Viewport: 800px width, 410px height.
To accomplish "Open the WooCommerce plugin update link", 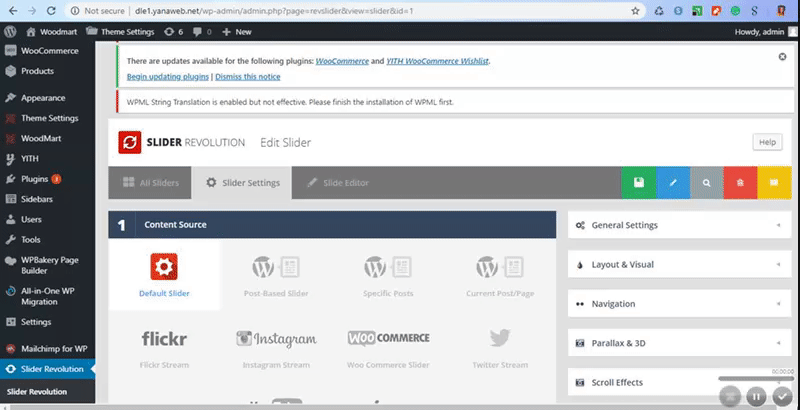I will coord(342,61).
